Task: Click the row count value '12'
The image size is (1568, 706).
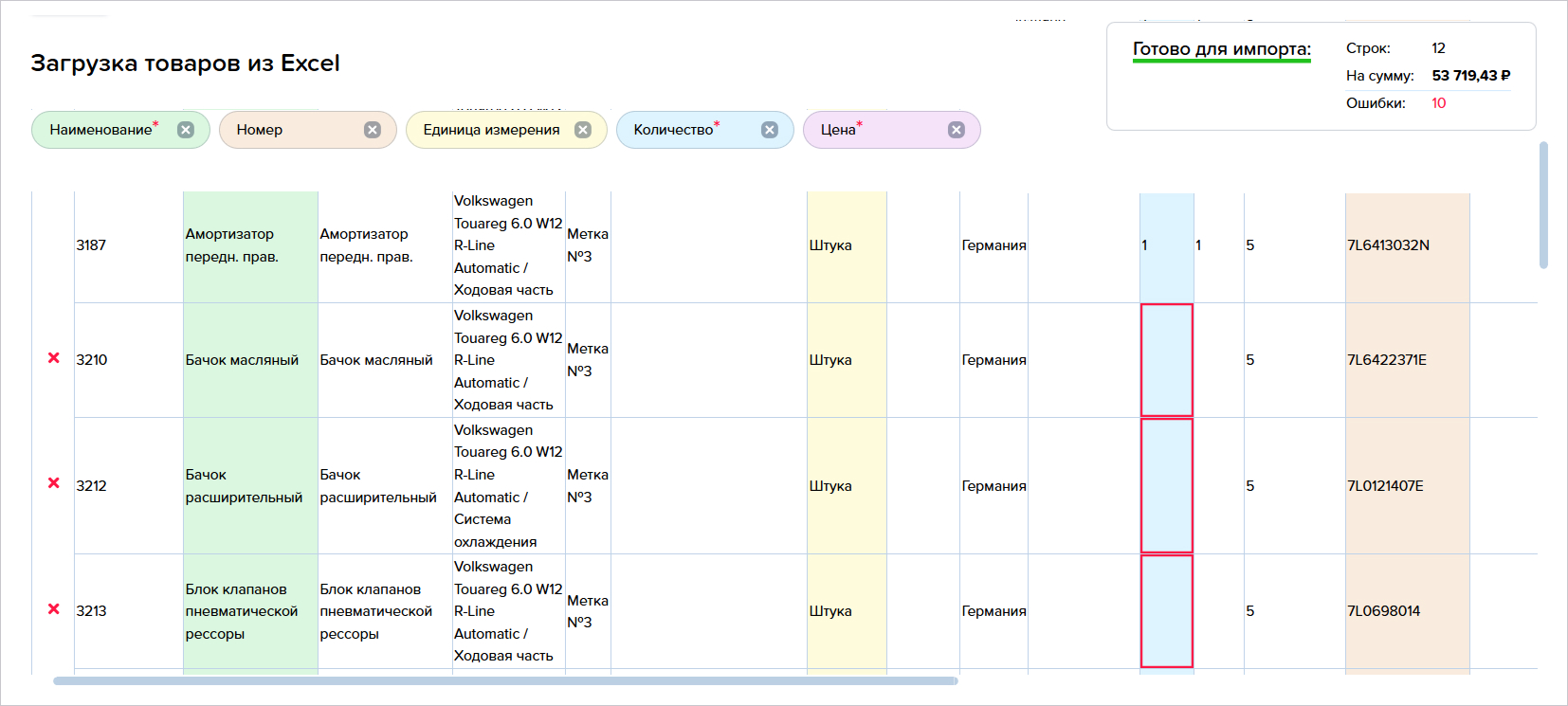Action: tap(1438, 48)
